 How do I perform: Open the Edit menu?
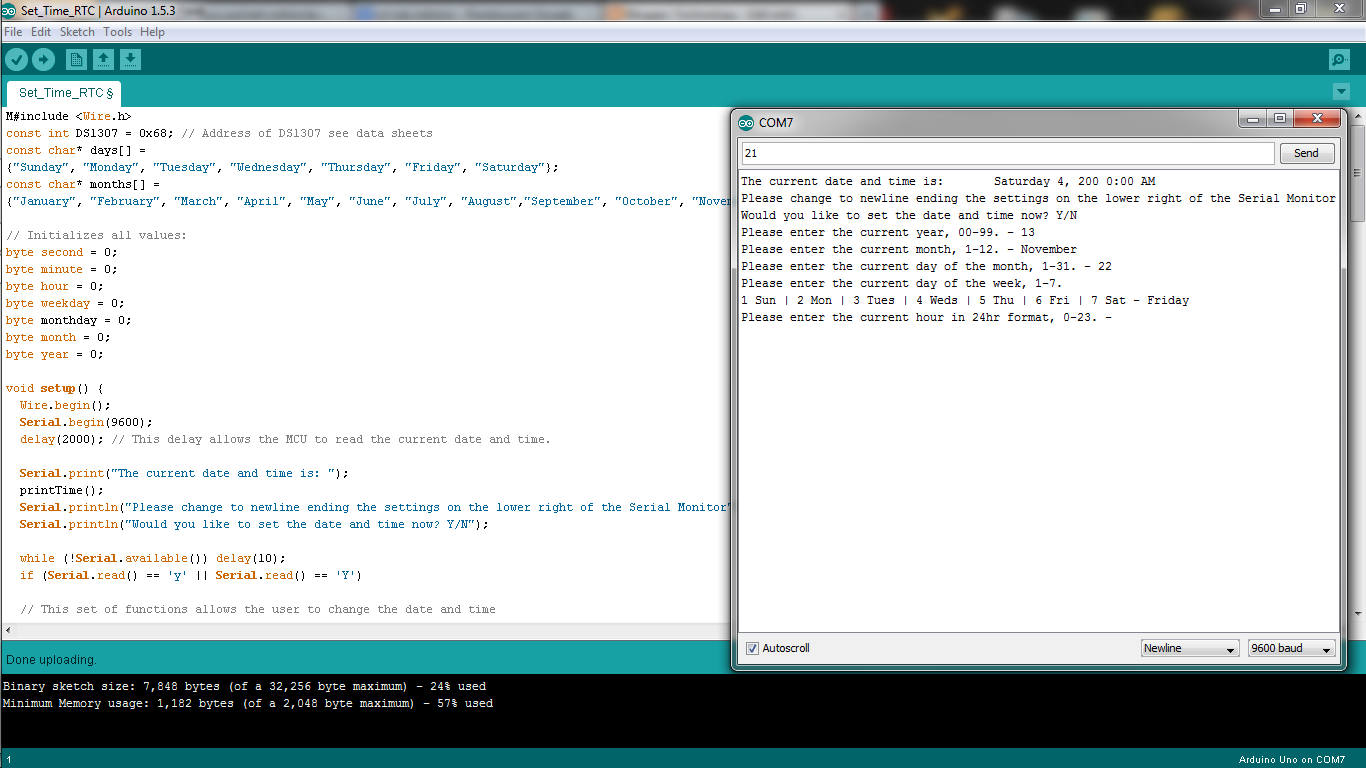pos(41,32)
